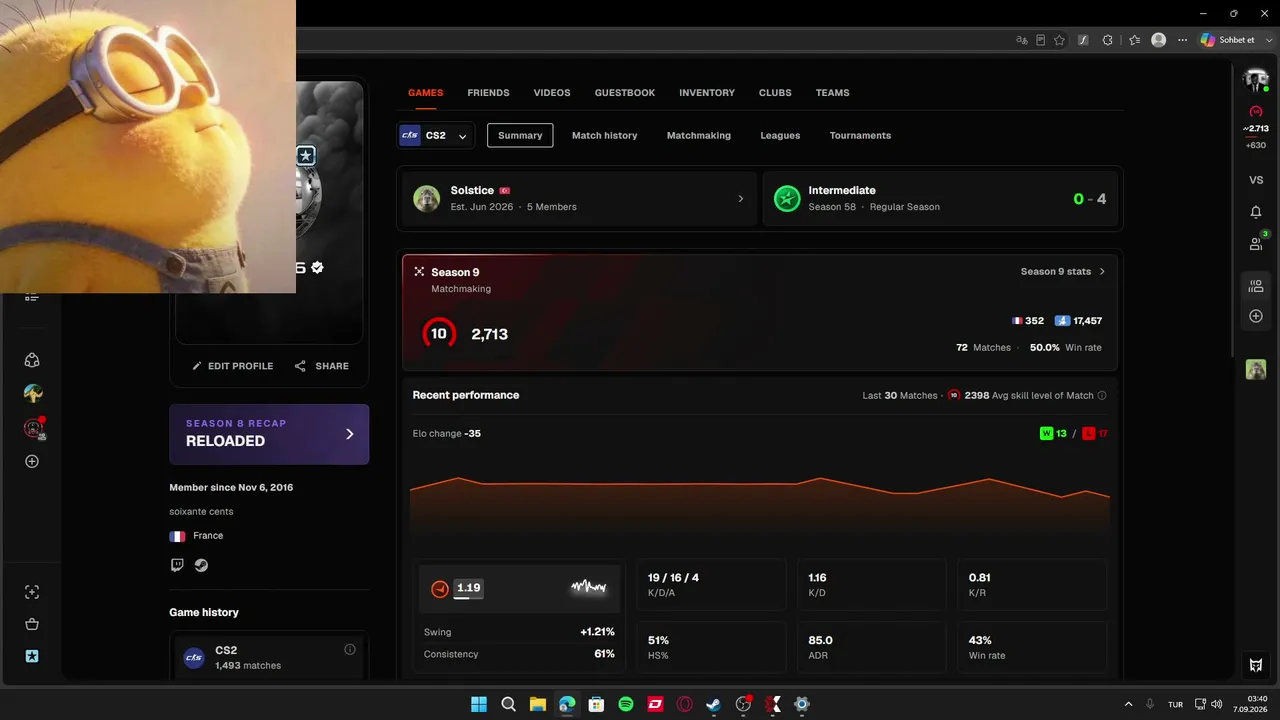Open the browser extensions puzzle icon
1280x720 pixels.
(1107, 40)
